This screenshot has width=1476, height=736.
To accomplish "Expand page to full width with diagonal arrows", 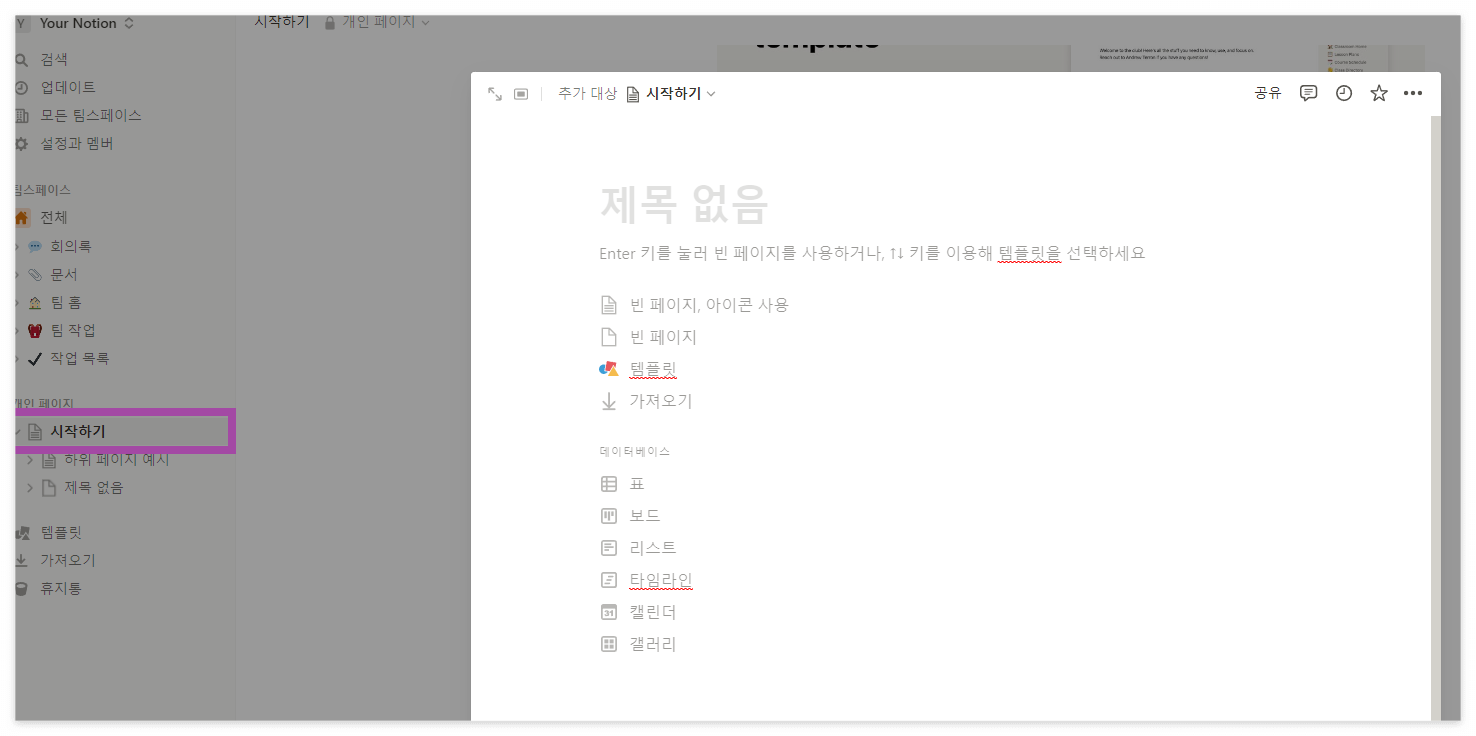I will pos(495,93).
